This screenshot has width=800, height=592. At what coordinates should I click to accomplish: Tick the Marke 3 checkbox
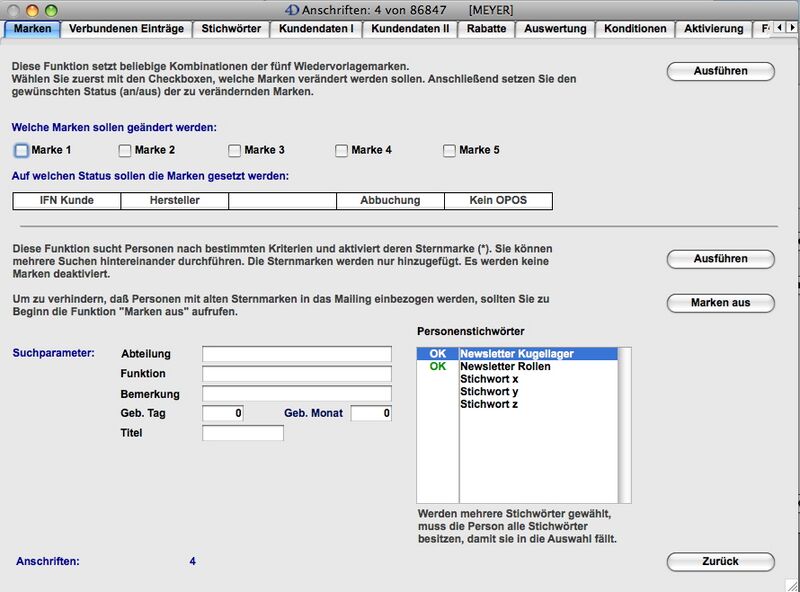point(234,151)
